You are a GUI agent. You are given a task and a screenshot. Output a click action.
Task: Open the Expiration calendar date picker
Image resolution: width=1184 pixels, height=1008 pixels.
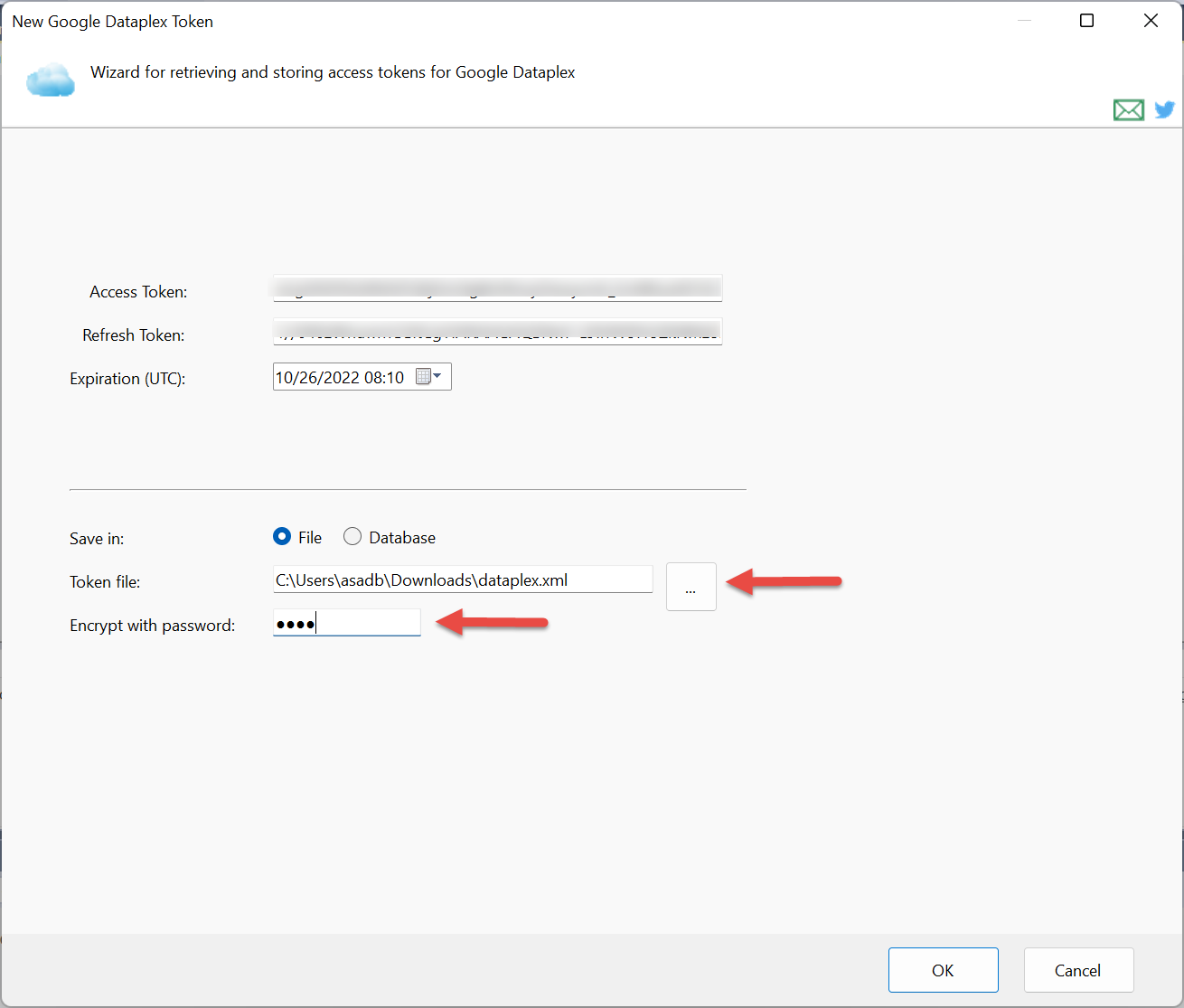(428, 377)
